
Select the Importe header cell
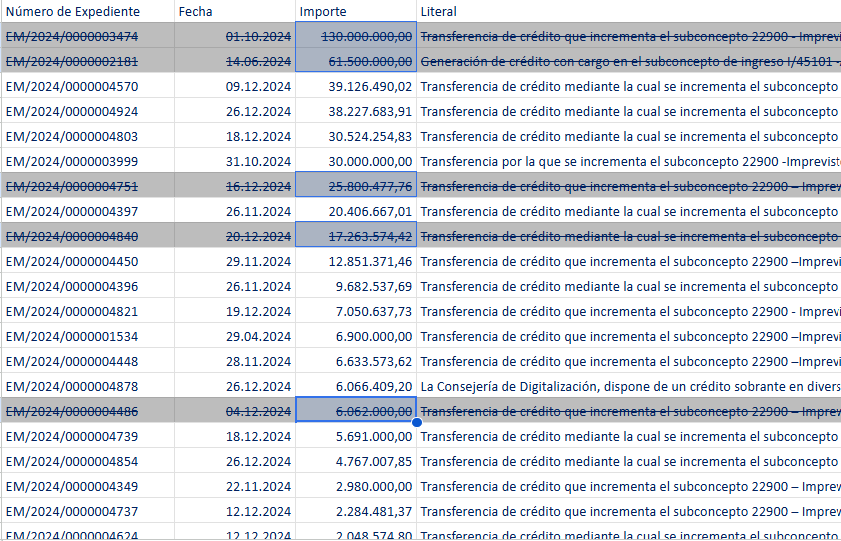356,11
